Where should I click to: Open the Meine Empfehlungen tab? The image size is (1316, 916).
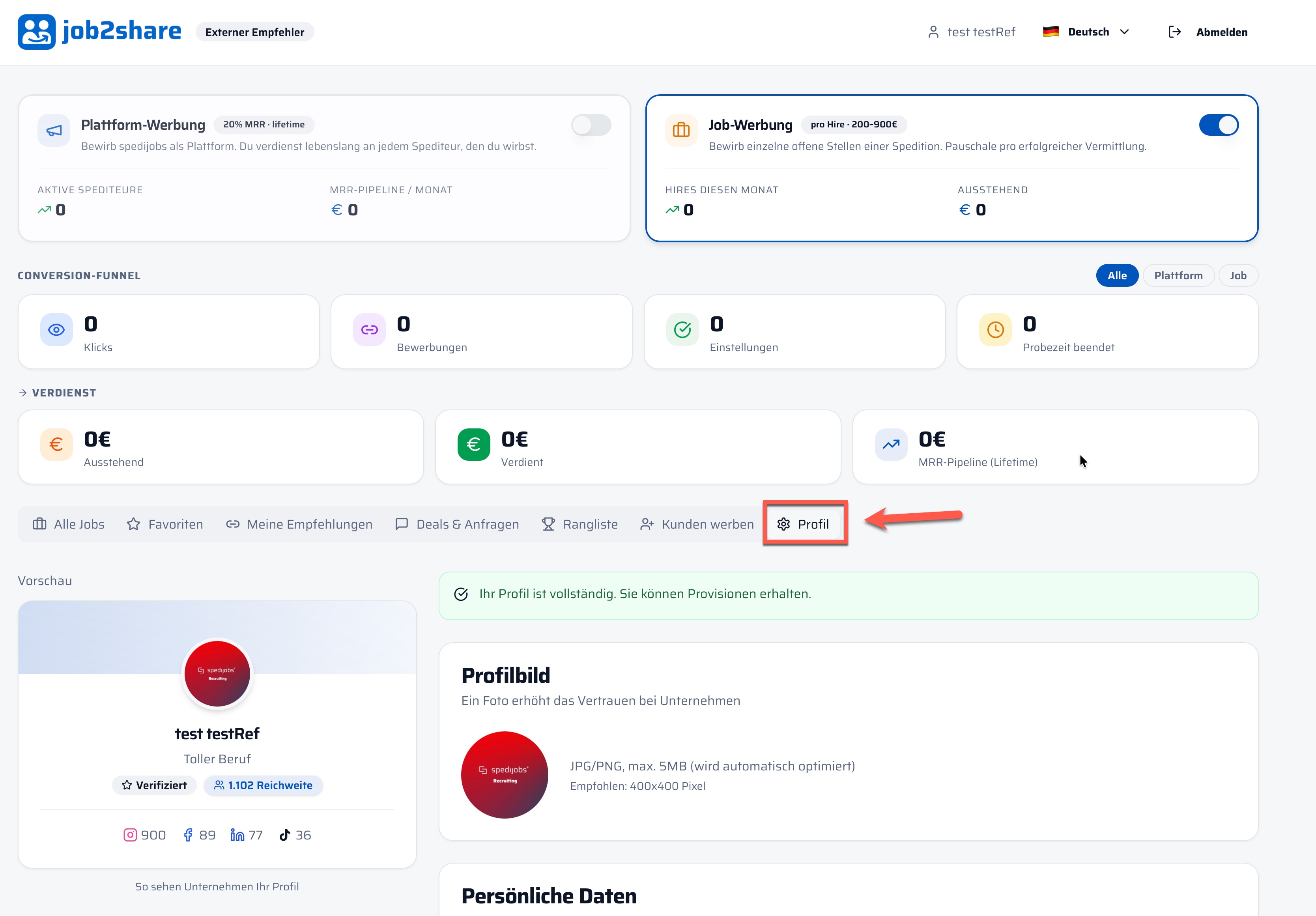point(299,524)
